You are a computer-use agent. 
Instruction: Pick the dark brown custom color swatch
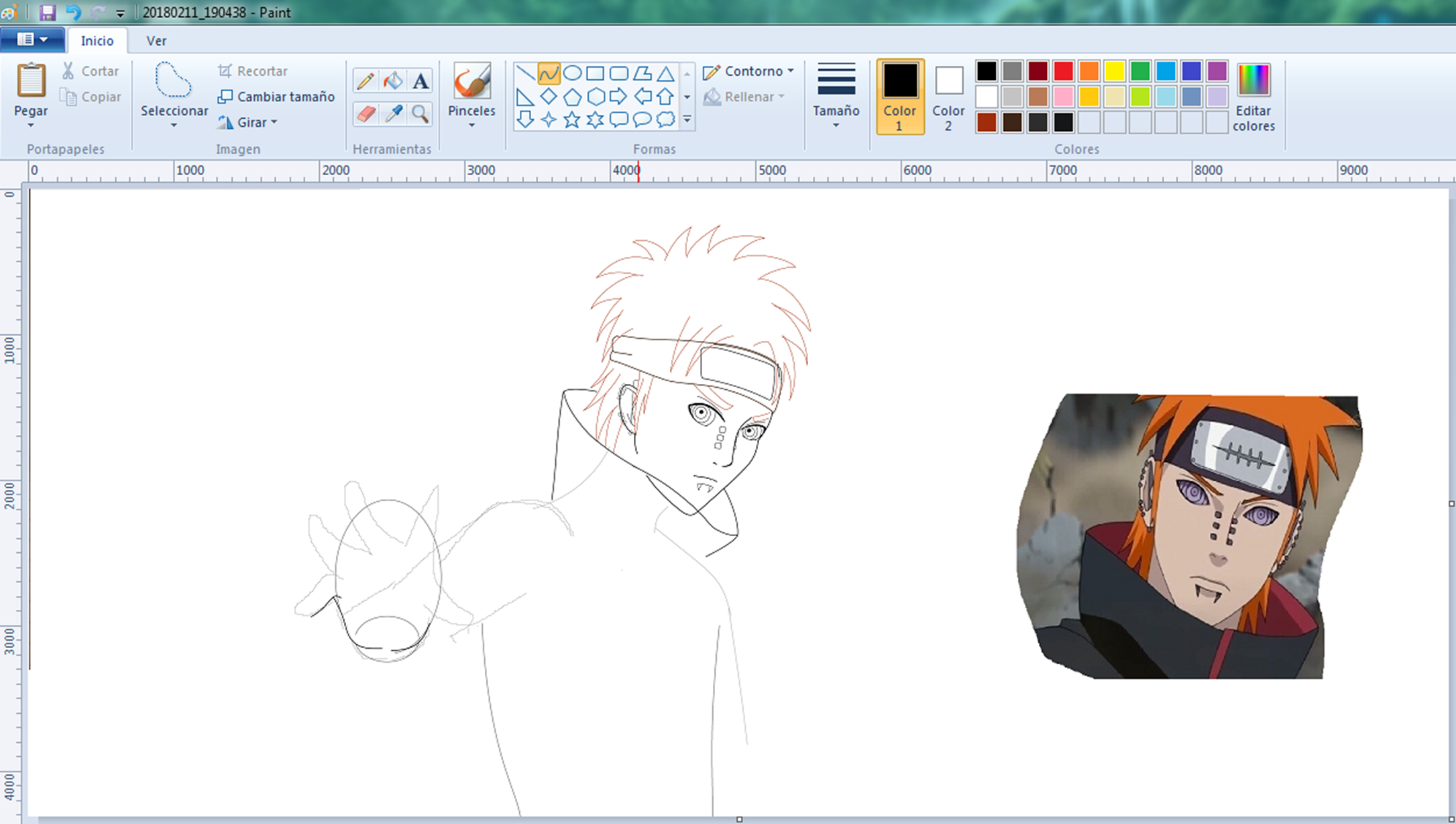pyautogui.click(x=1012, y=122)
